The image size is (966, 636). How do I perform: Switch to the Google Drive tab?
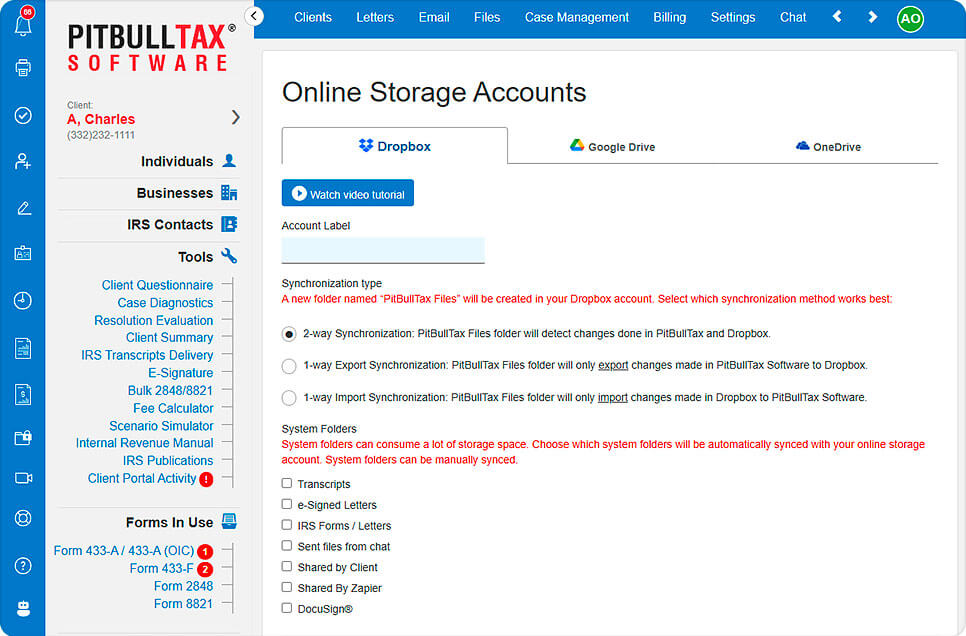(x=612, y=147)
